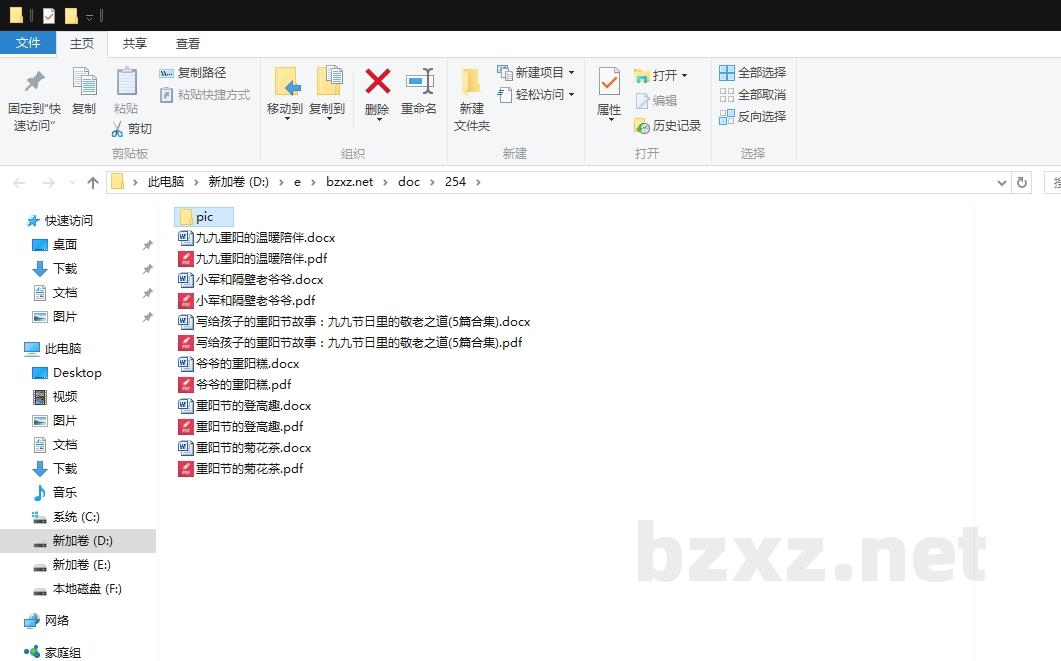Screen dimensions: 1061x661
Task: Click the 复制 (Copy) icon
Action: [84, 85]
